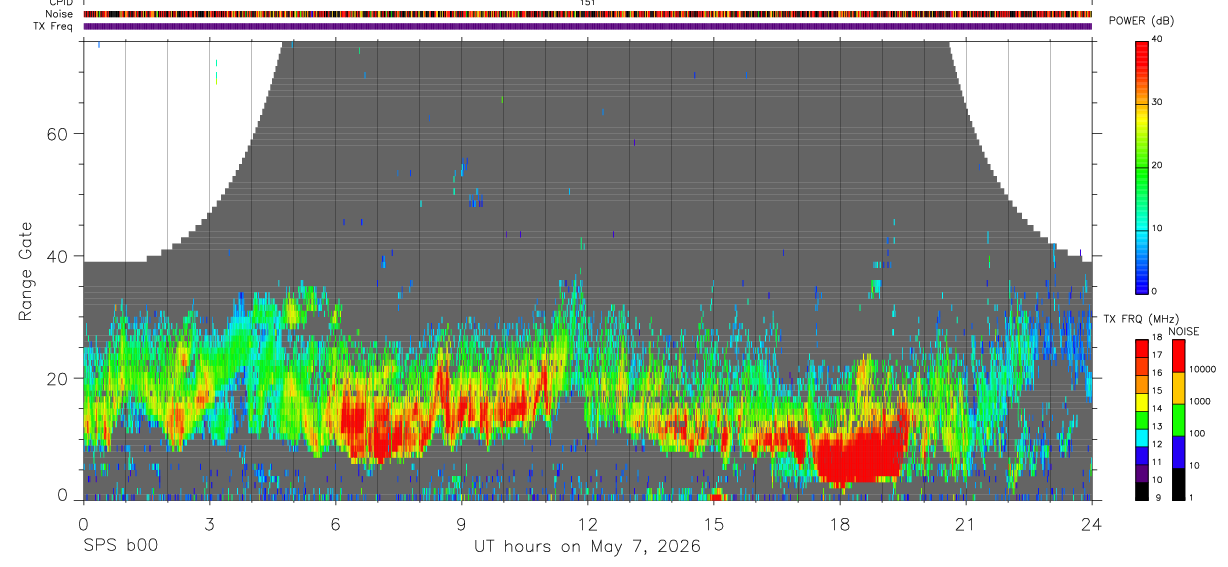Click the green band in NOISE legend
Image resolution: width=1228 pixels, height=567 pixels.
[x=1177, y=420]
